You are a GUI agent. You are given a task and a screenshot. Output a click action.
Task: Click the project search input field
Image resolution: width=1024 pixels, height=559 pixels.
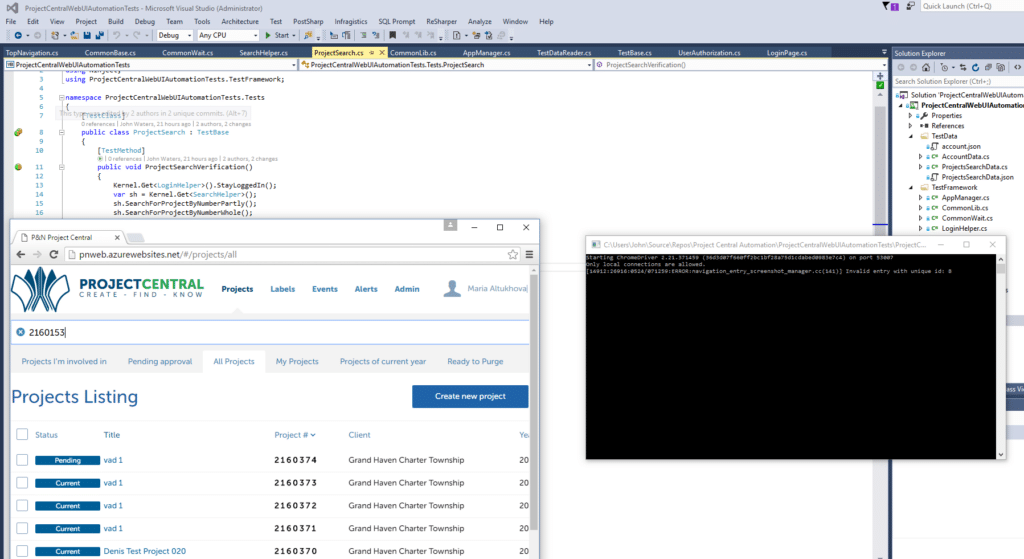pyautogui.click(x=270, y=332)
